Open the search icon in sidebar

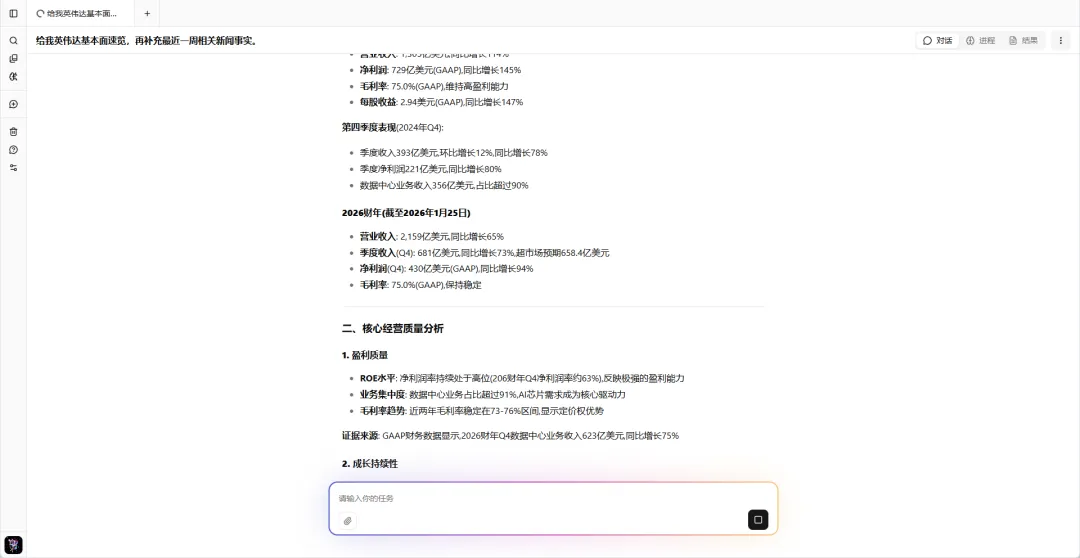[13, 41]
